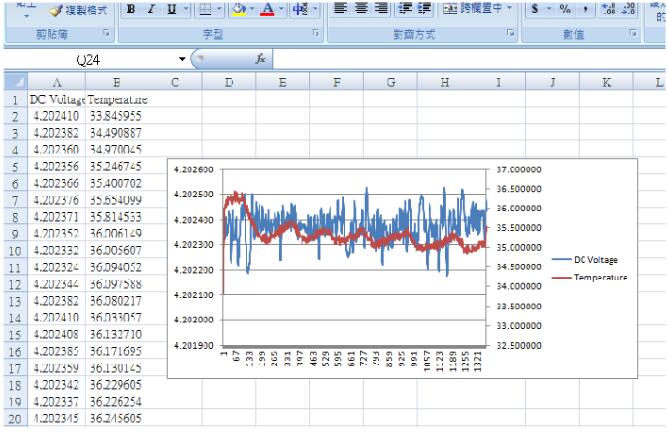Screen dimensions: 668x438
Task: Apply Comma Style number format
Action: pos(586,9)
